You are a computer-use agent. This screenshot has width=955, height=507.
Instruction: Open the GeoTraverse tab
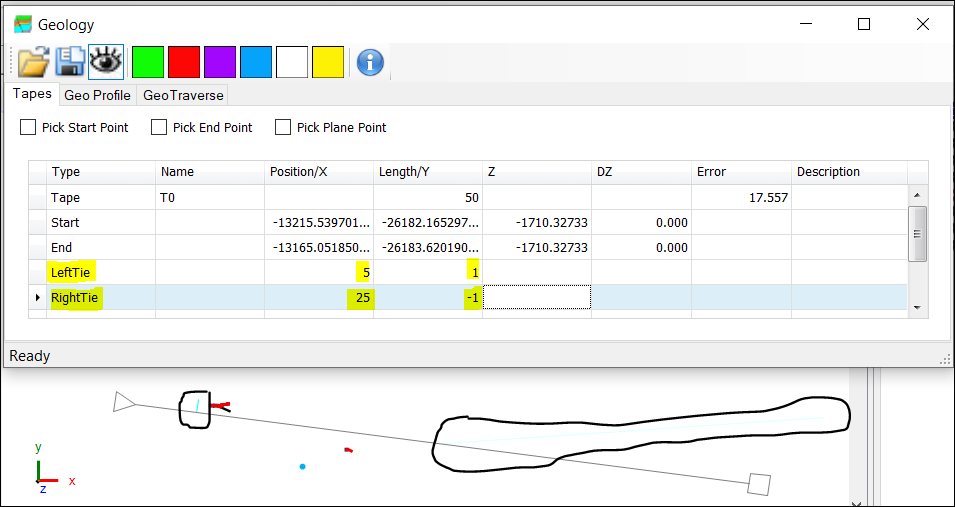point(183,95)
